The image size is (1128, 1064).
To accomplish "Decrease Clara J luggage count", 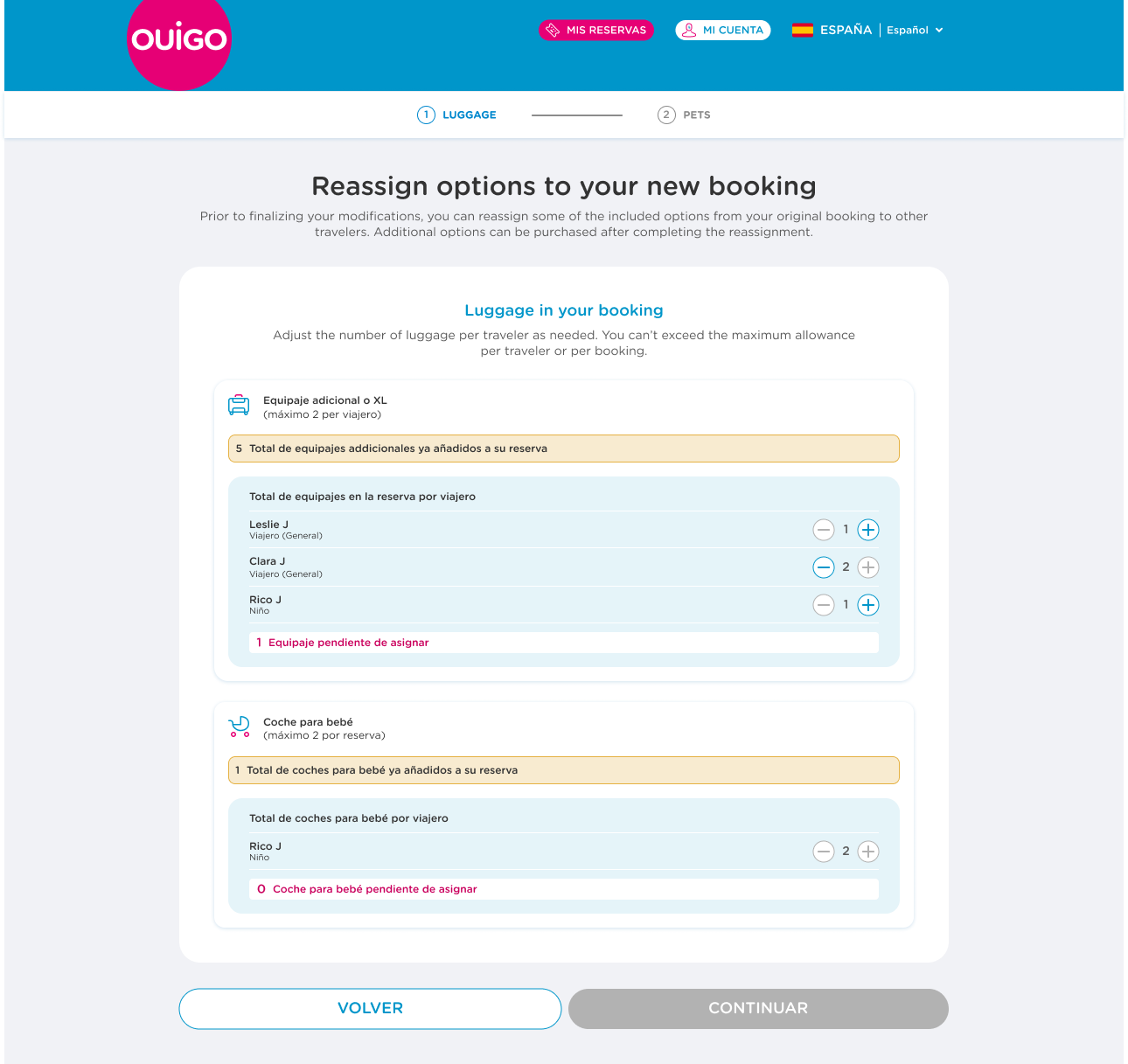I will pyautogui.click(x=824, y=567).
